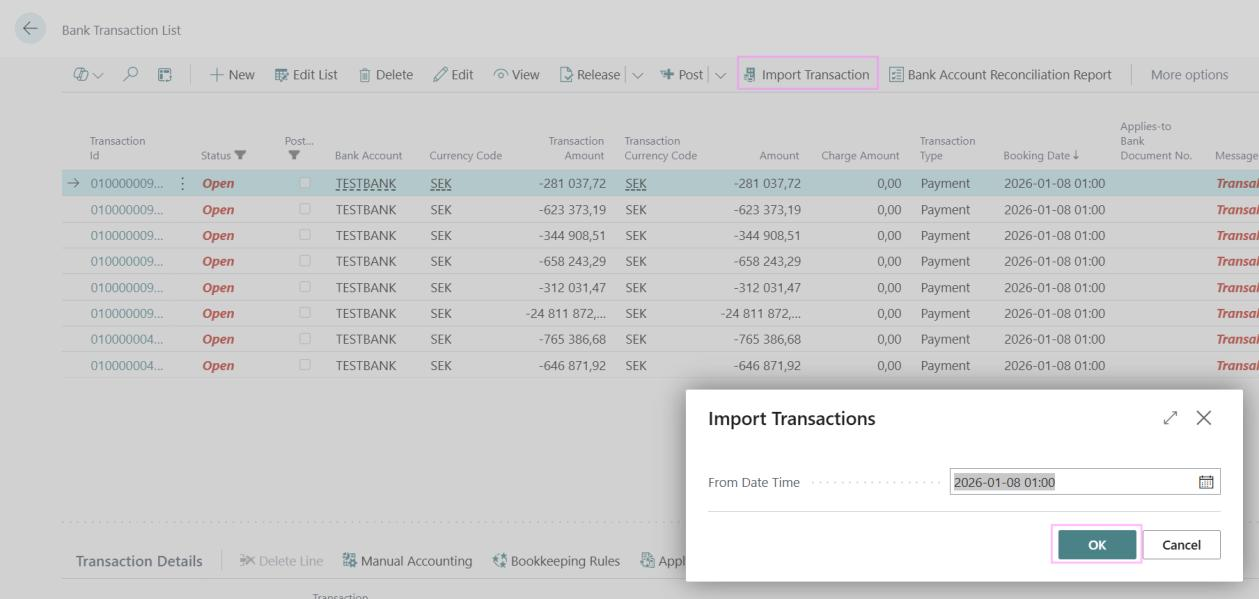Viewport: 1259px width, 599px height.
Task: Select Transaction Amount cell -765 386,68
Action: tap(571, 340)
